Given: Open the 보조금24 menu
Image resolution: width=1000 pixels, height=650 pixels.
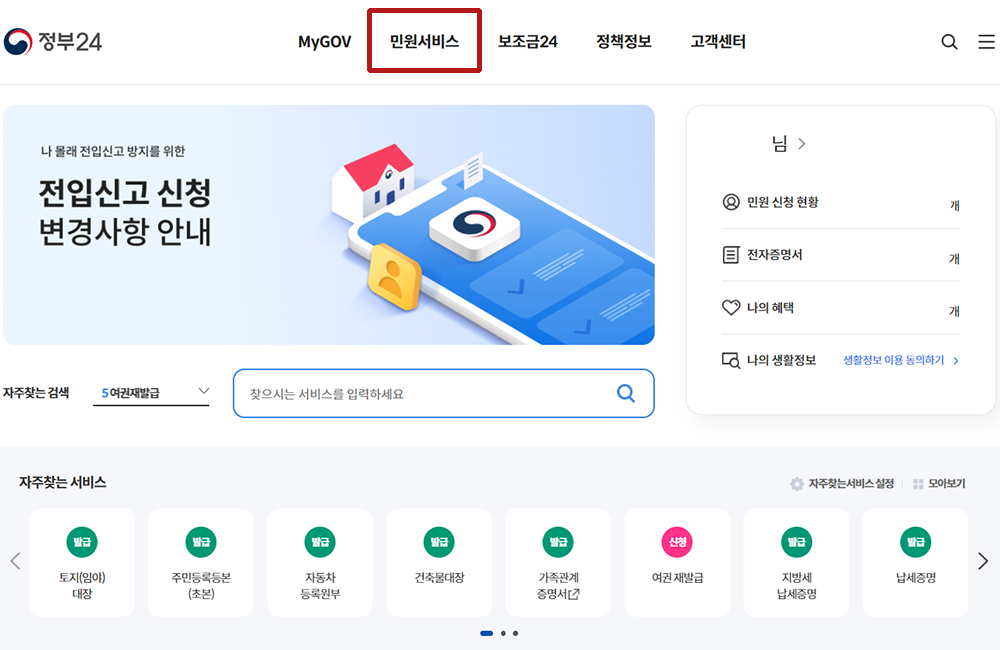Looking at the screenshot, I should pos(527,41).
